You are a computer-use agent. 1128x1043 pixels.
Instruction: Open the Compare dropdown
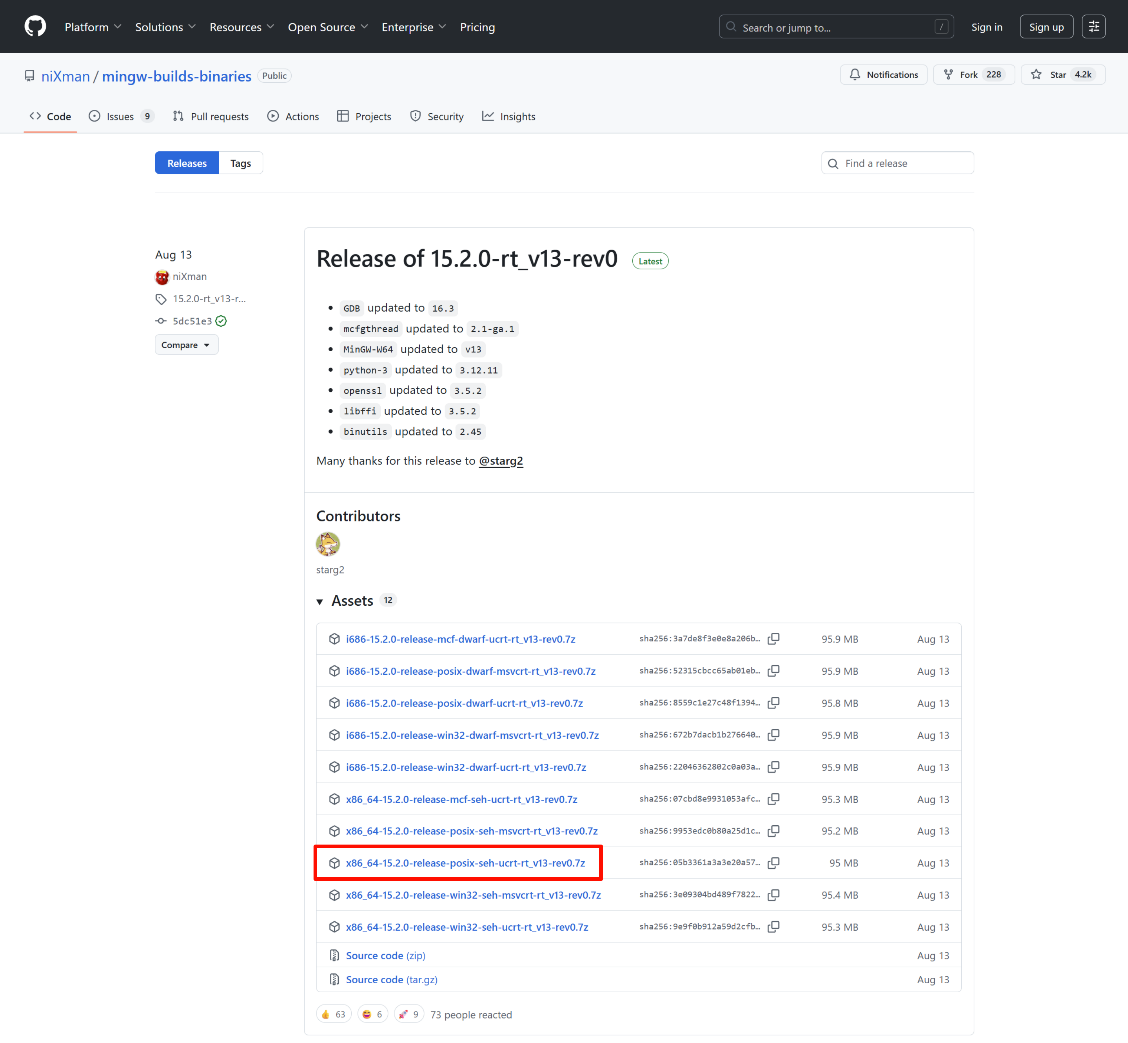(x=186, y=345)
